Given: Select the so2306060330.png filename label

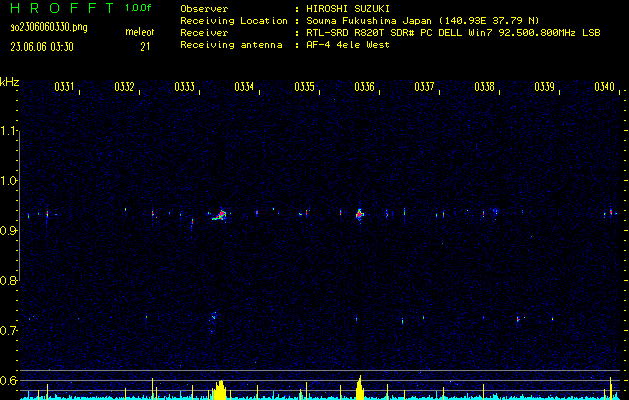Looking at the screenshot, I should tap(49, 26).
